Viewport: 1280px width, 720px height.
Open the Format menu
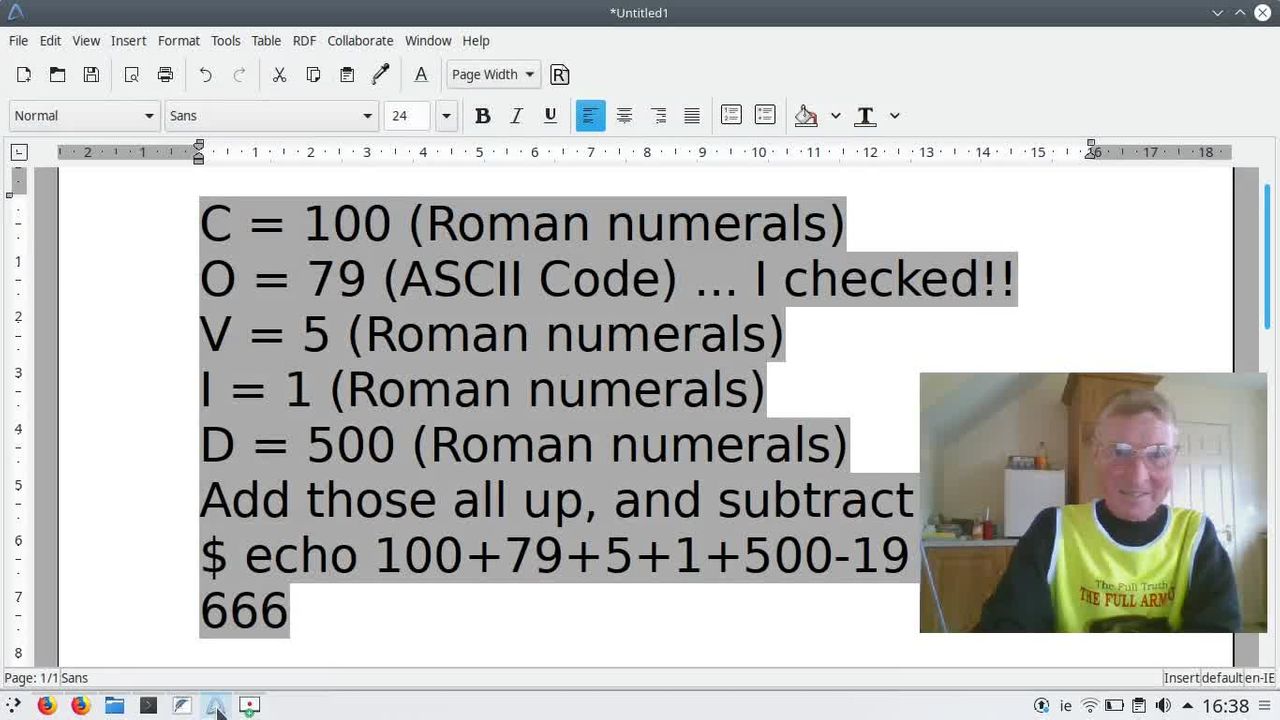coord(178,41)
